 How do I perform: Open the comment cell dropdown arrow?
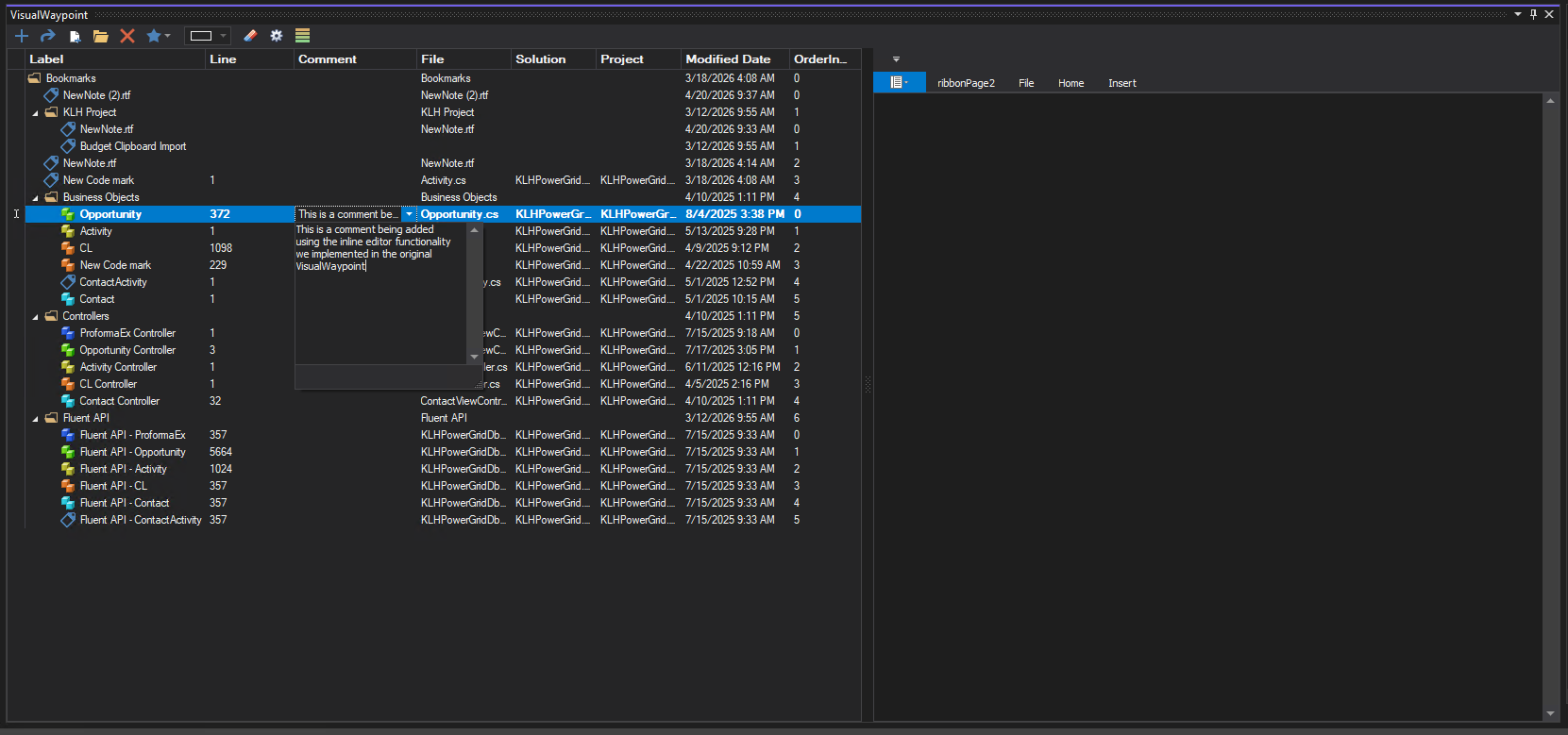(409, 214)
